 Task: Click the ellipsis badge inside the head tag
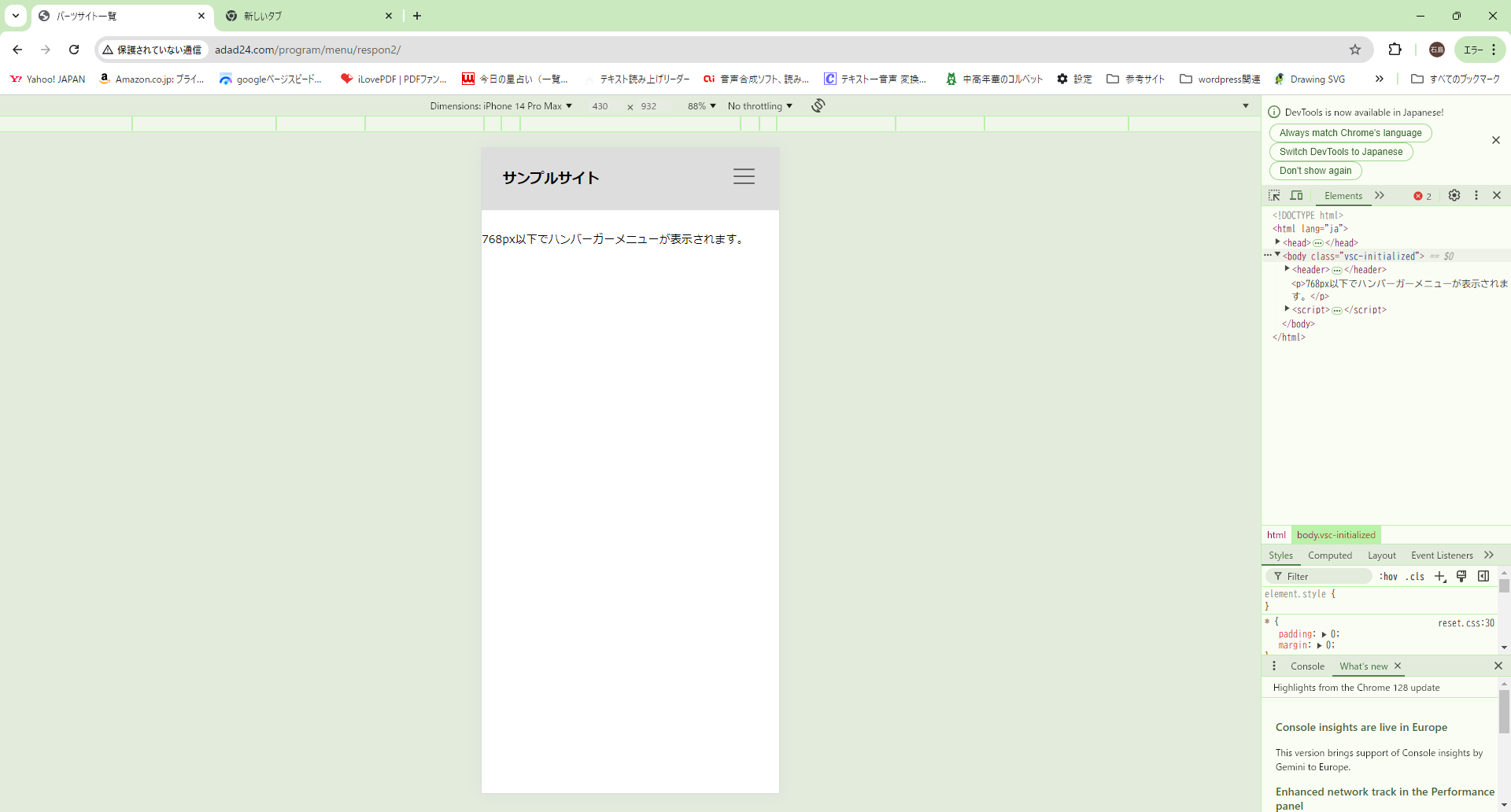coord(1318,243)
